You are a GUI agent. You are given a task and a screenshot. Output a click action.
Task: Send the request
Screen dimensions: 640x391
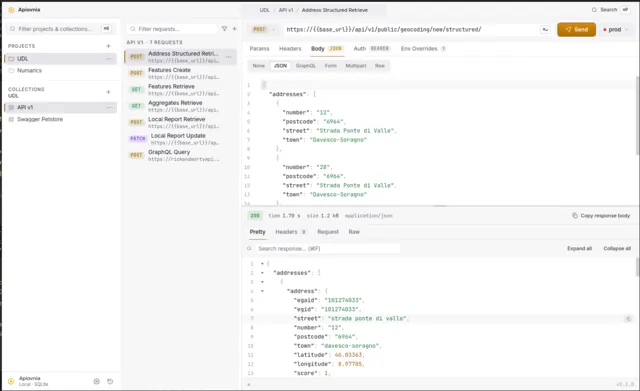[576, 29]
